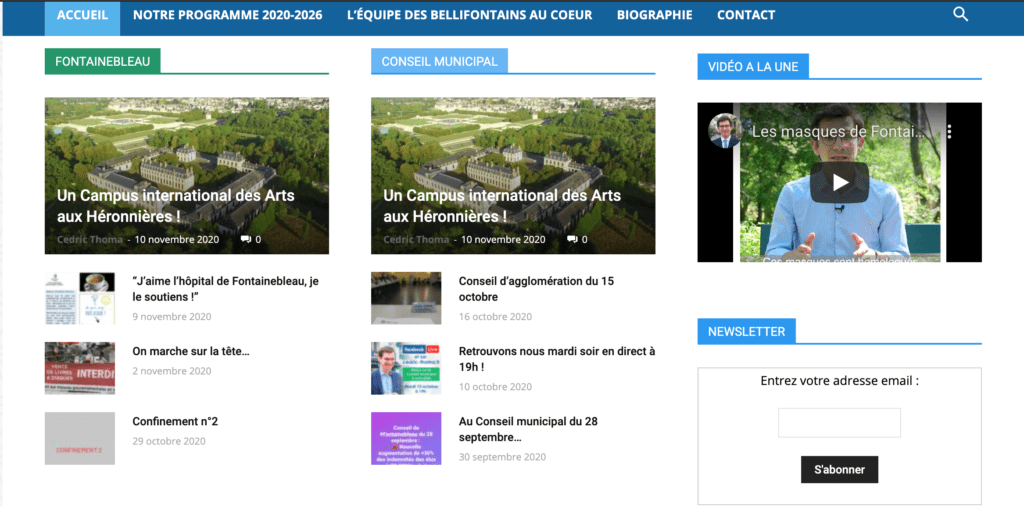This screenshot has height=506, width=1024.
Task: Open Campus international article title in Conseil Municipal column
Action: (x=502, y=205)
